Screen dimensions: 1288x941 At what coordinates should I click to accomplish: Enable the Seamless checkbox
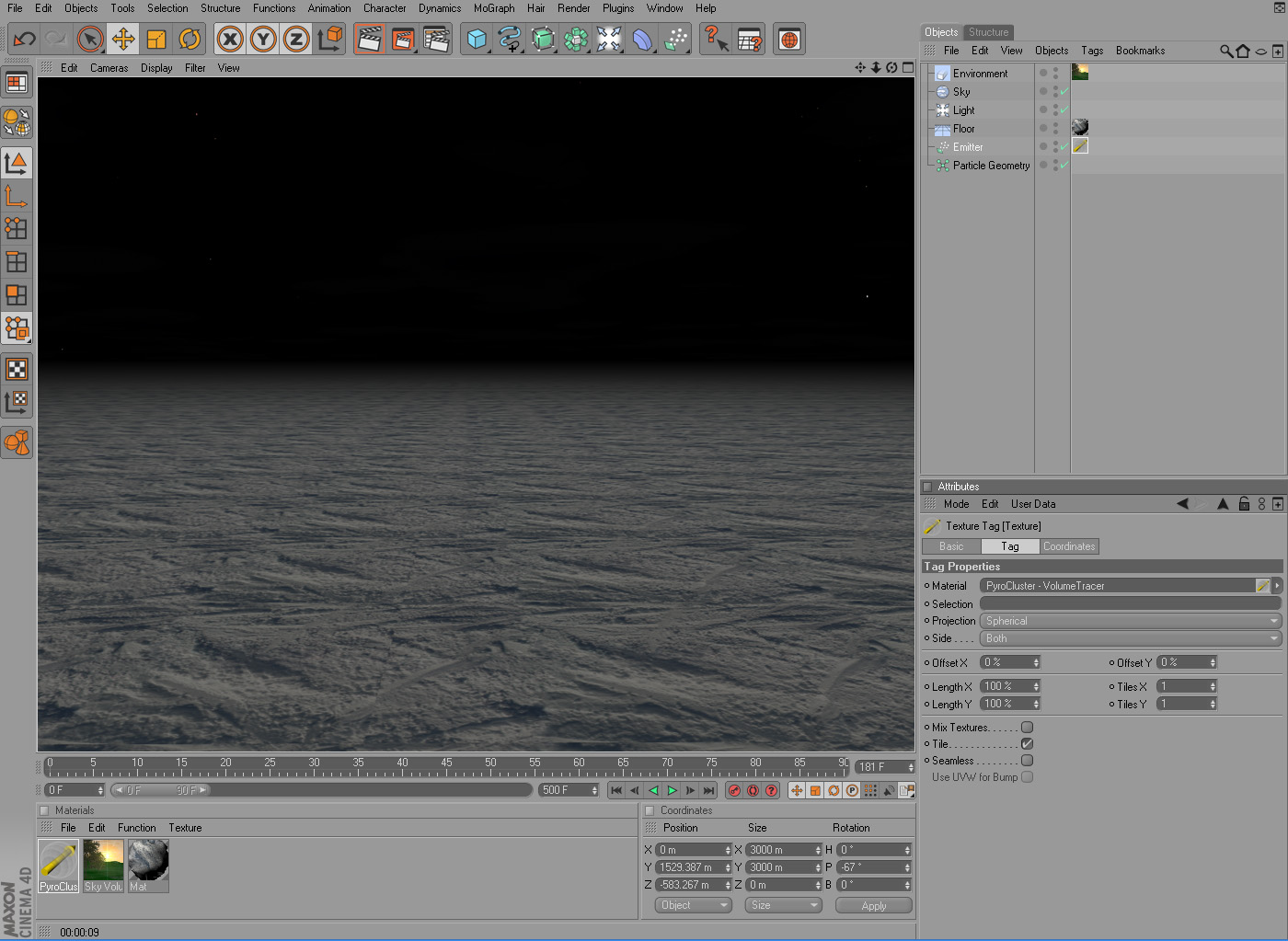[1027, 761]
